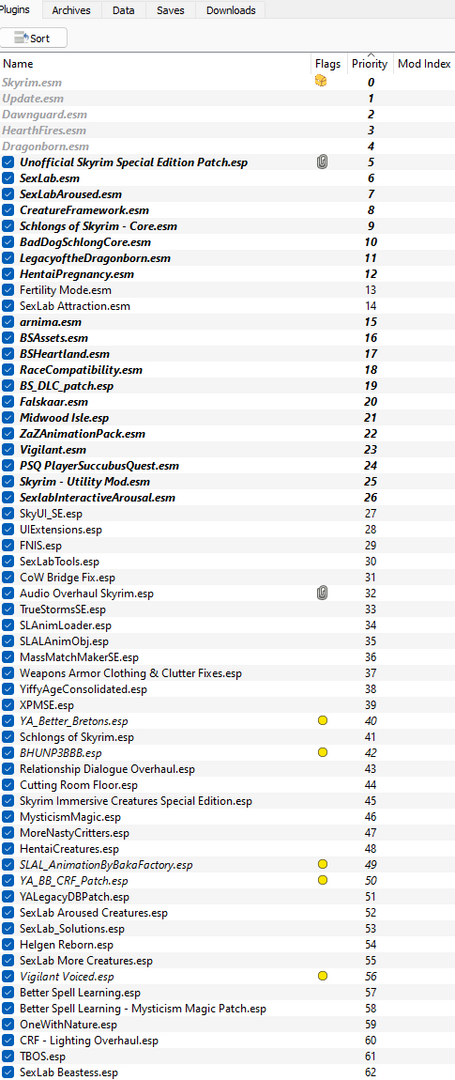Select the Fertility Mode.esm row

coord(227,290)
